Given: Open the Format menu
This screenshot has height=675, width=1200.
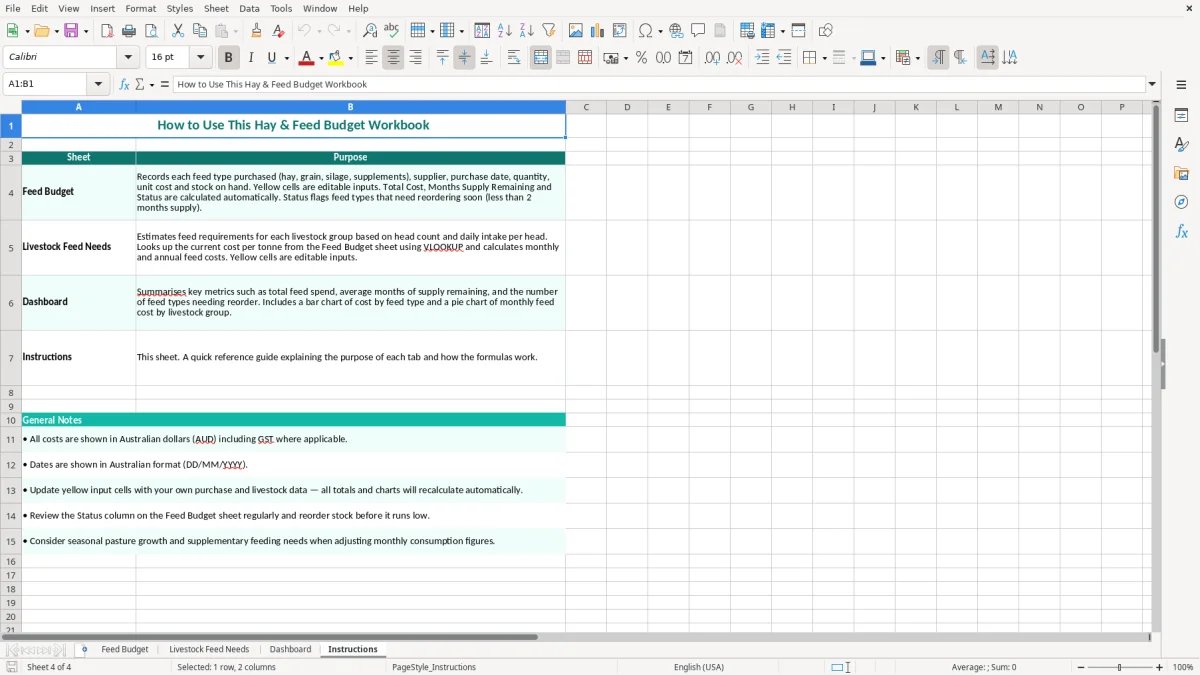Looking at the screenshot, I should point(140,8).
